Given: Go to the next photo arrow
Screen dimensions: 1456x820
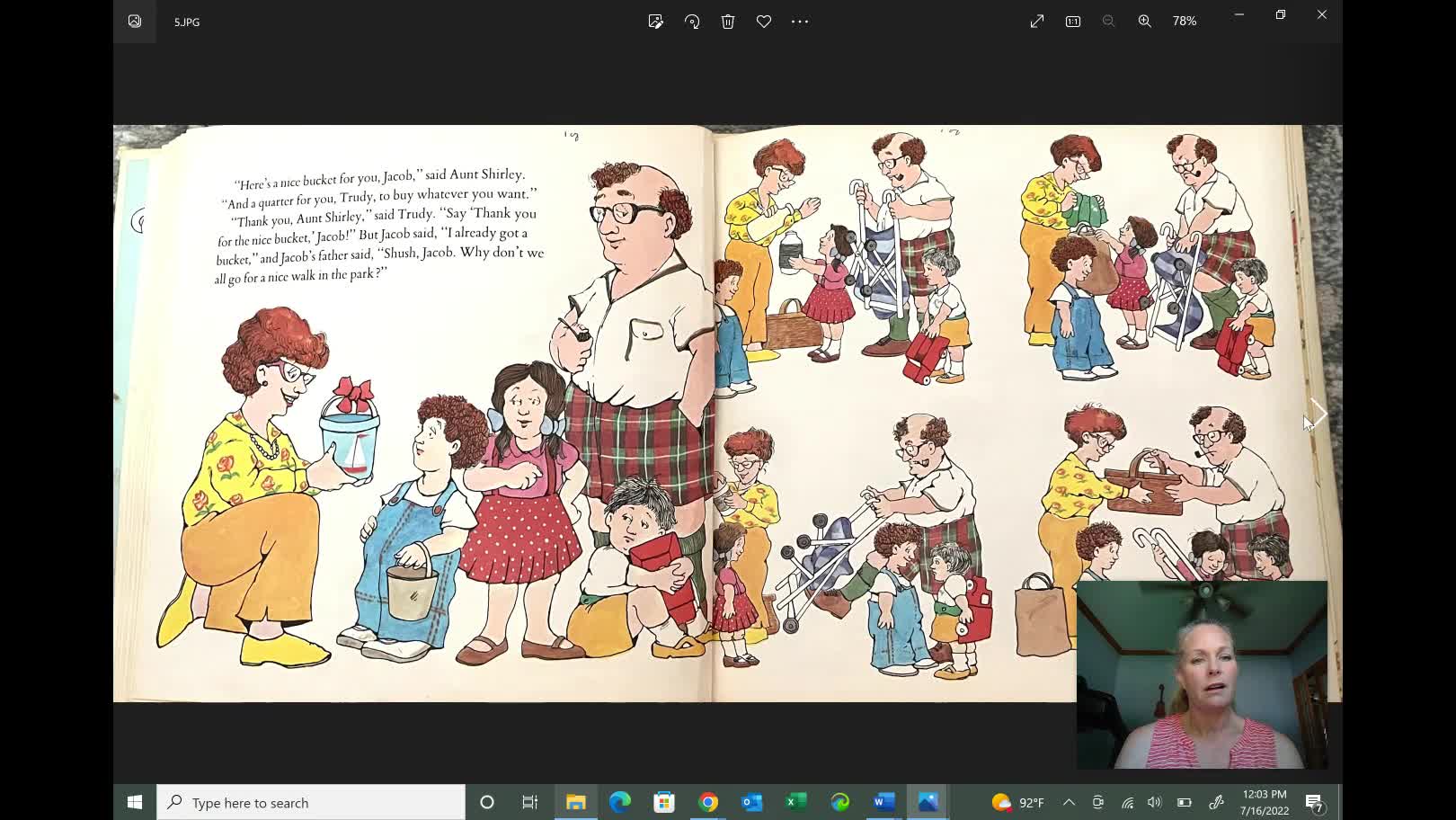Looking at the screenshot, I should 1318,414.
